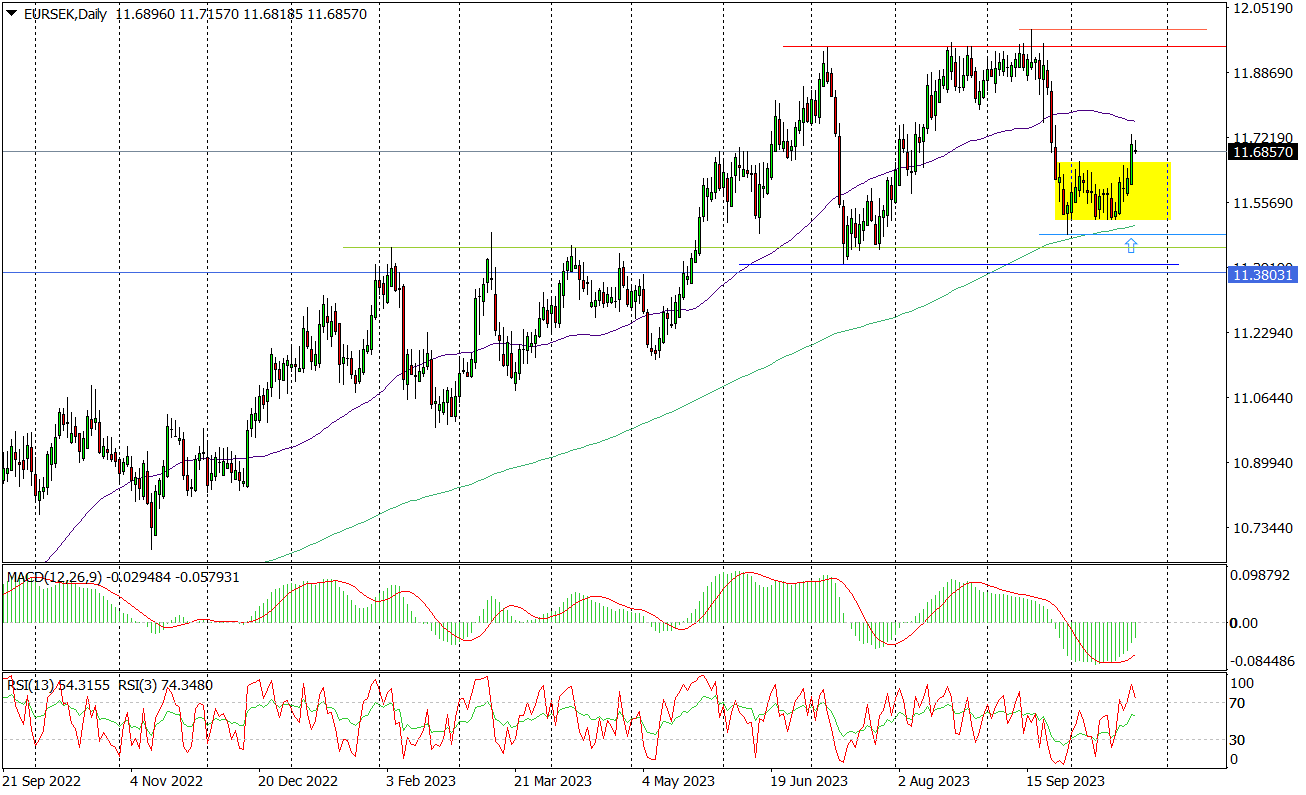Screen dimensions: 1306x795
Task: Click date label 20 Dec 2022
Action: click(297, 781)
